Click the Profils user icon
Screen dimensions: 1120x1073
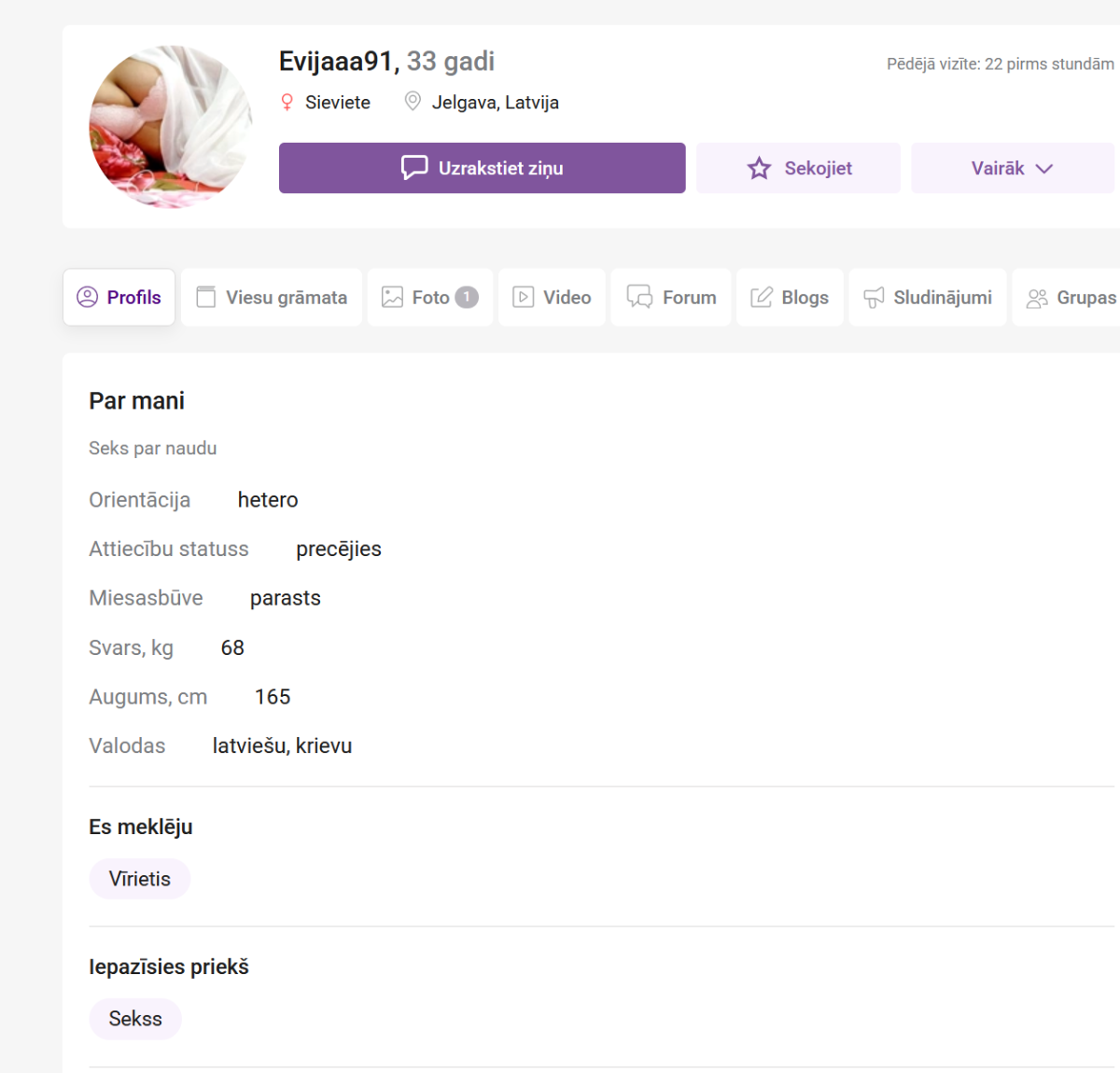87,297
